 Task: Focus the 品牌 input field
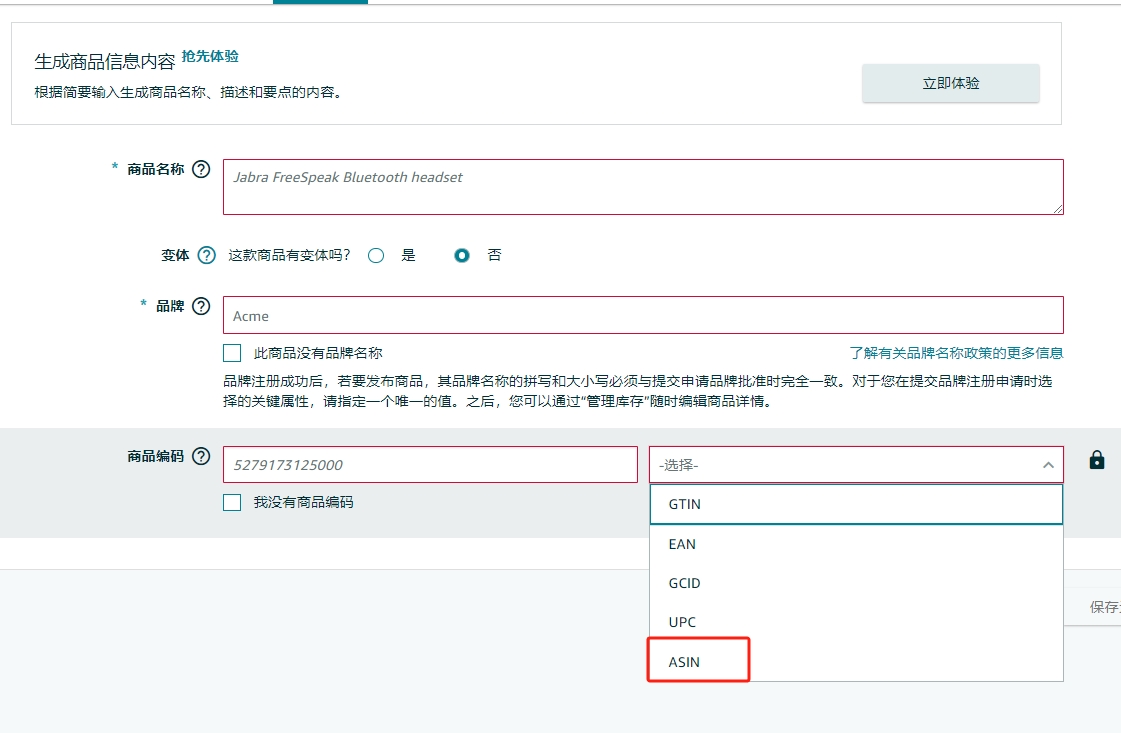click(x=642, y=315)
